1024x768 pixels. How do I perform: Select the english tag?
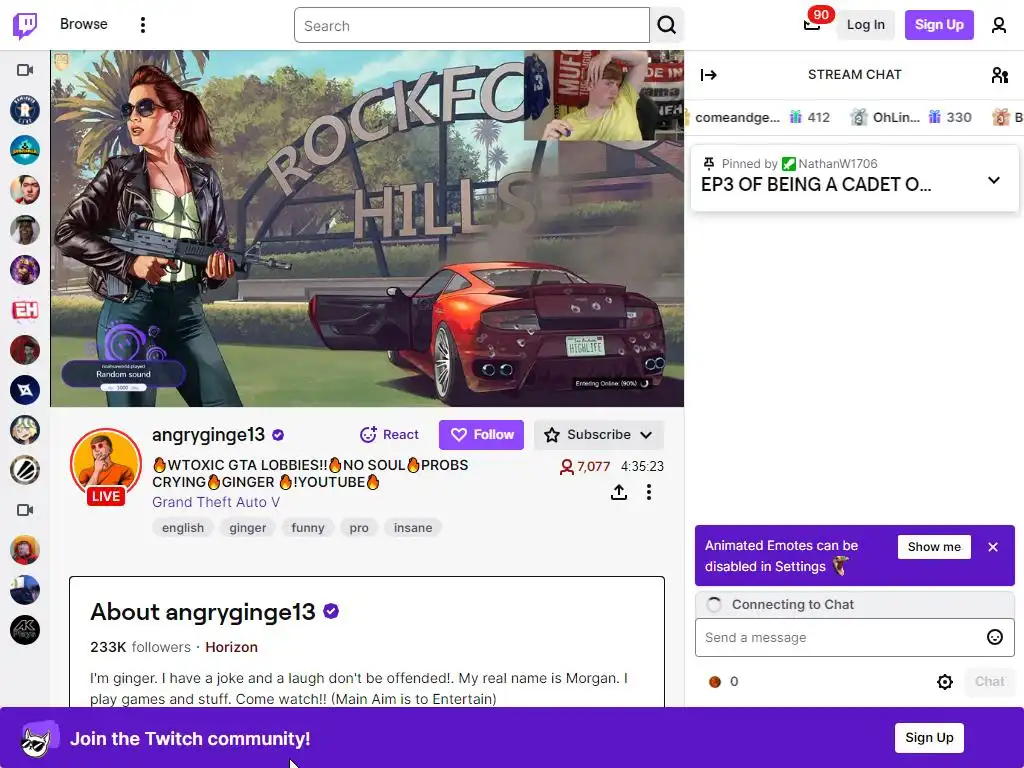tap(183, 528)
